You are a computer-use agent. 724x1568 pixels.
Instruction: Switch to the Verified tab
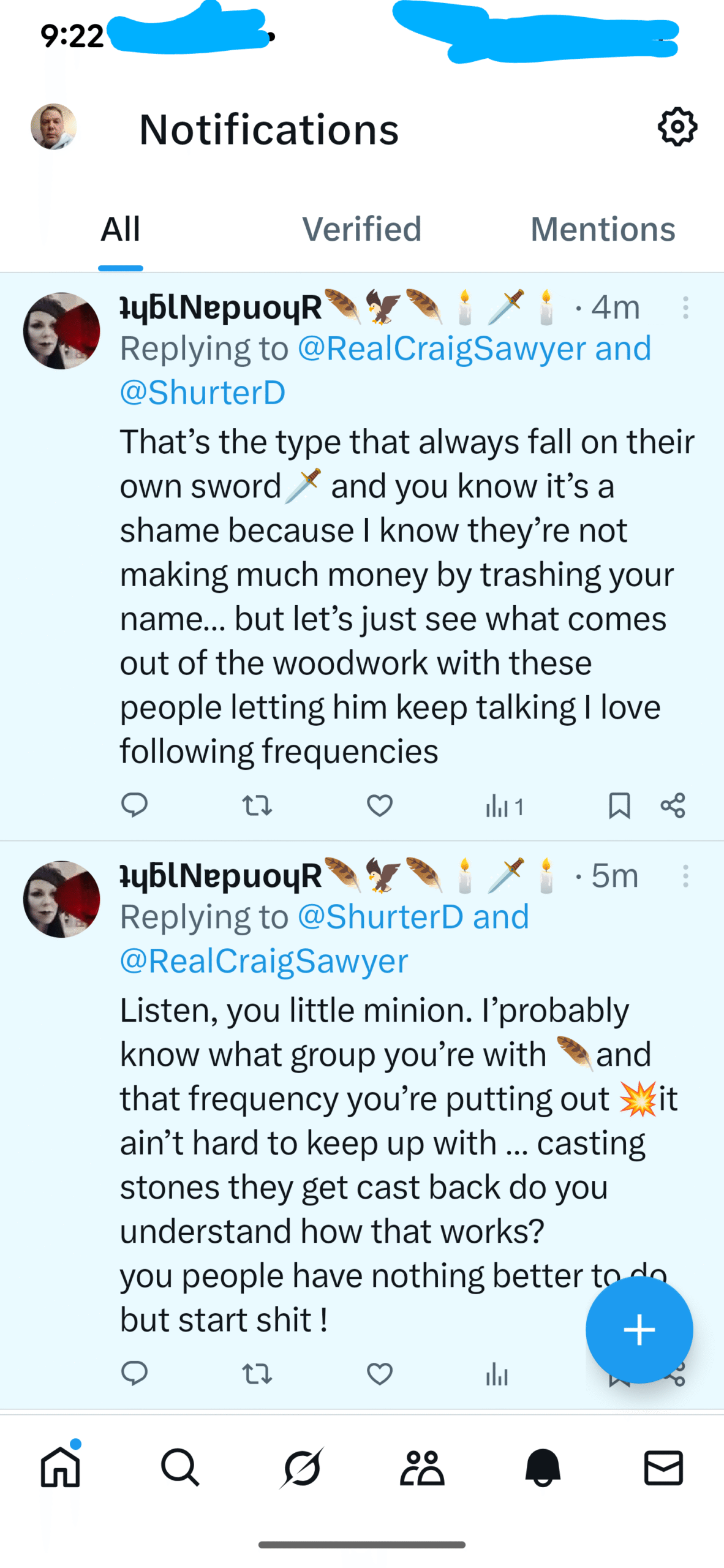pyautogui.click(x=361, y=230)
